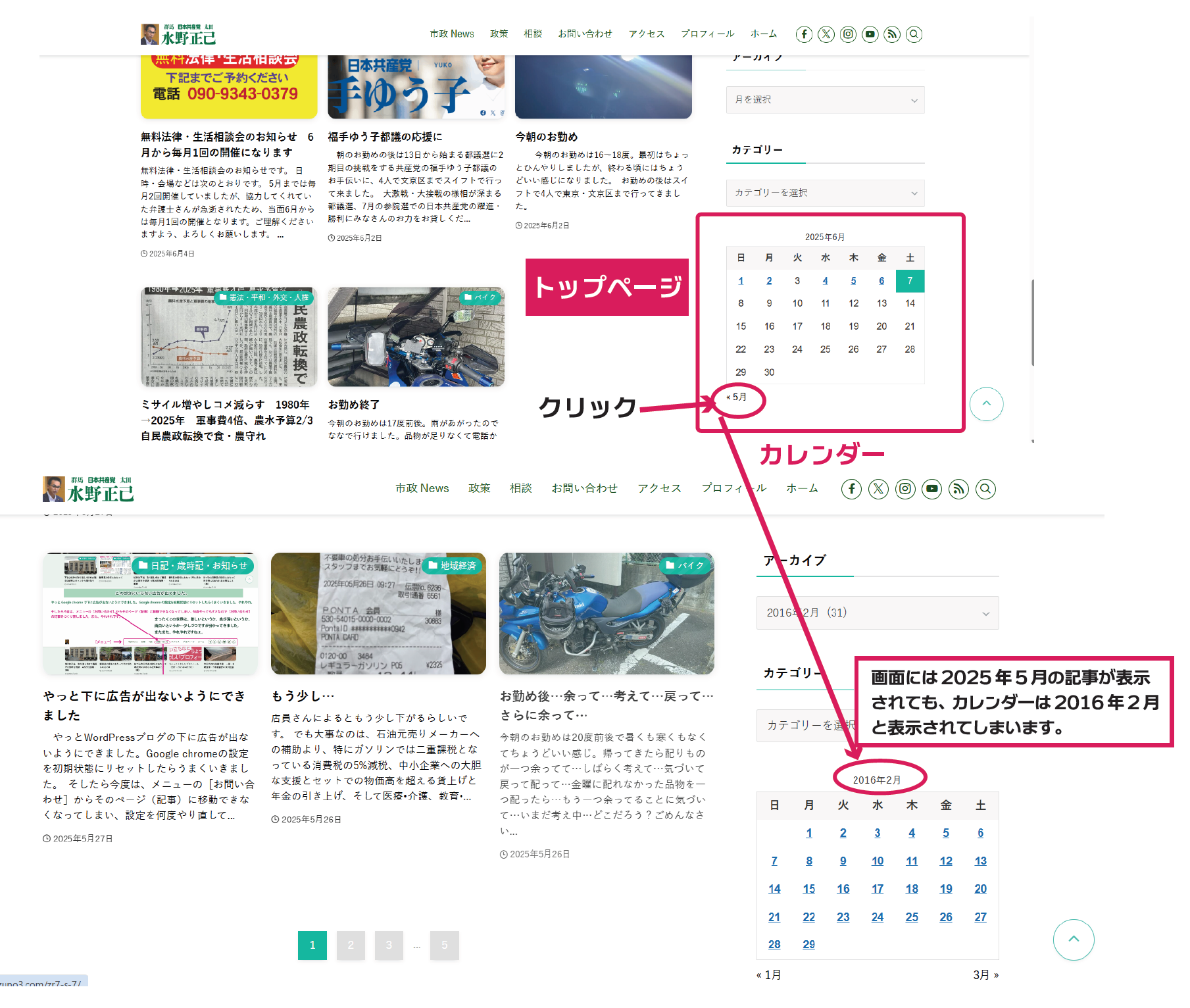Open blue motorcycle article thumbnail
Image resolution: width=1190 pixels, height=1008 pixels.
point(606,613)
